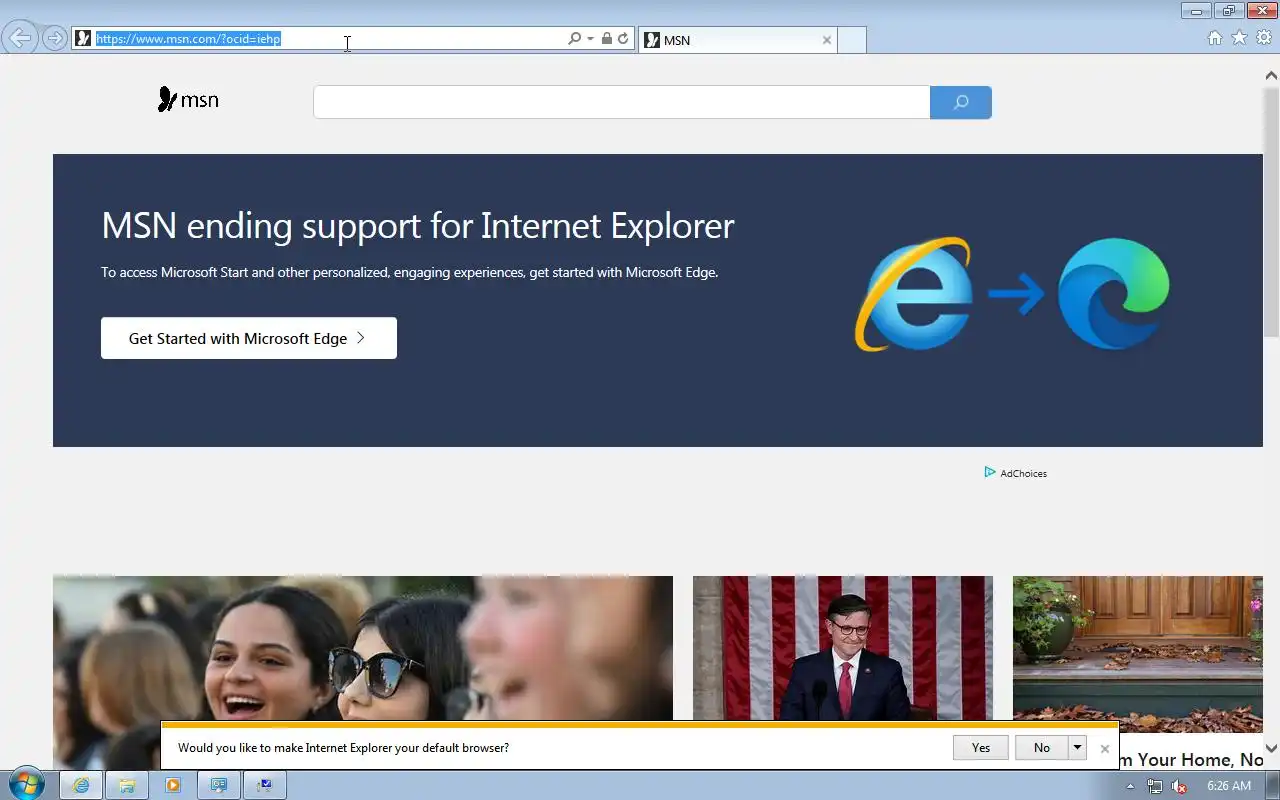The height and width of the screenshot is (800, 1280).
Task: Click No on the default browser prompt
Action: (1042, 748)
